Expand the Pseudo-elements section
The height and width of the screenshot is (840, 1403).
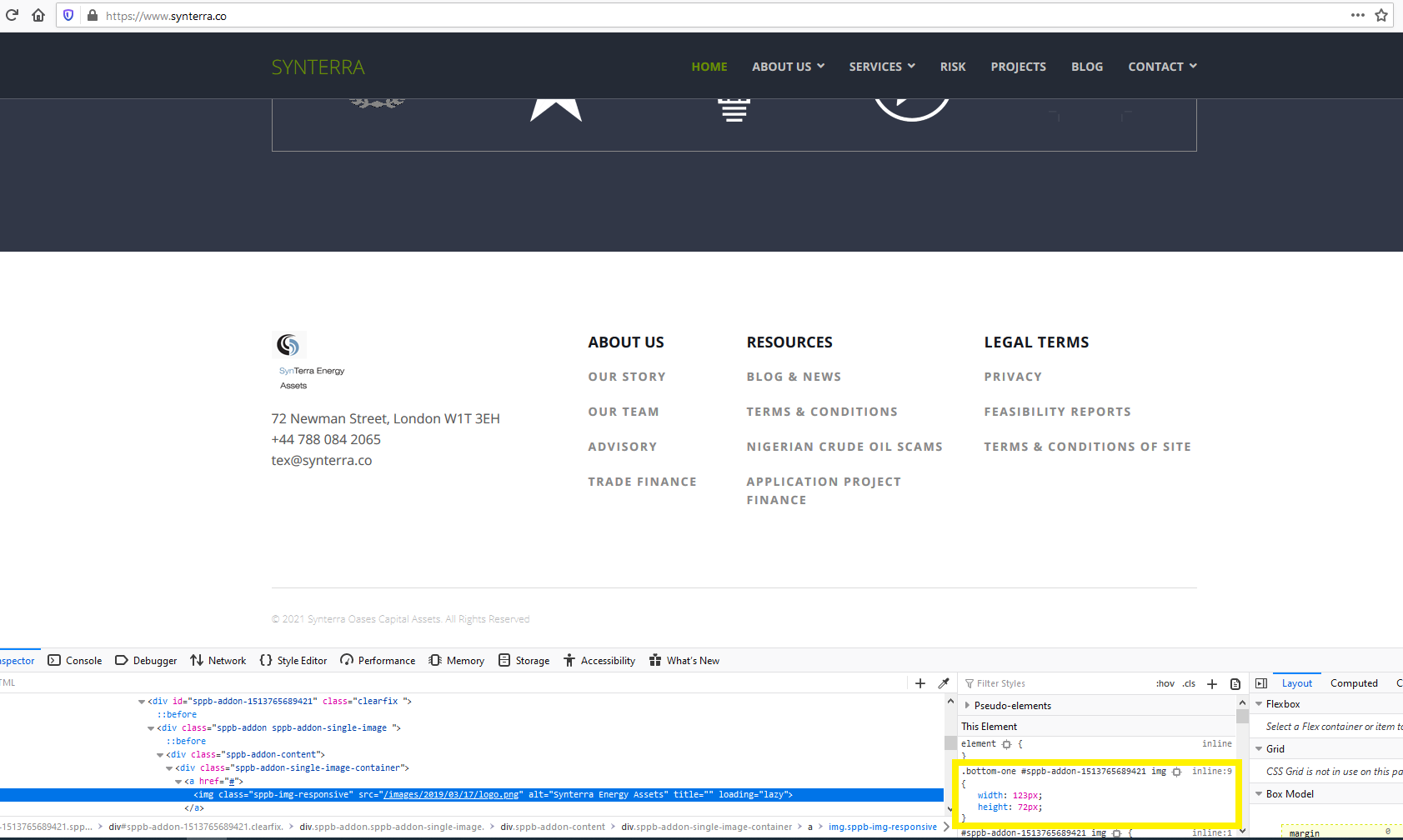pos(968,706)
